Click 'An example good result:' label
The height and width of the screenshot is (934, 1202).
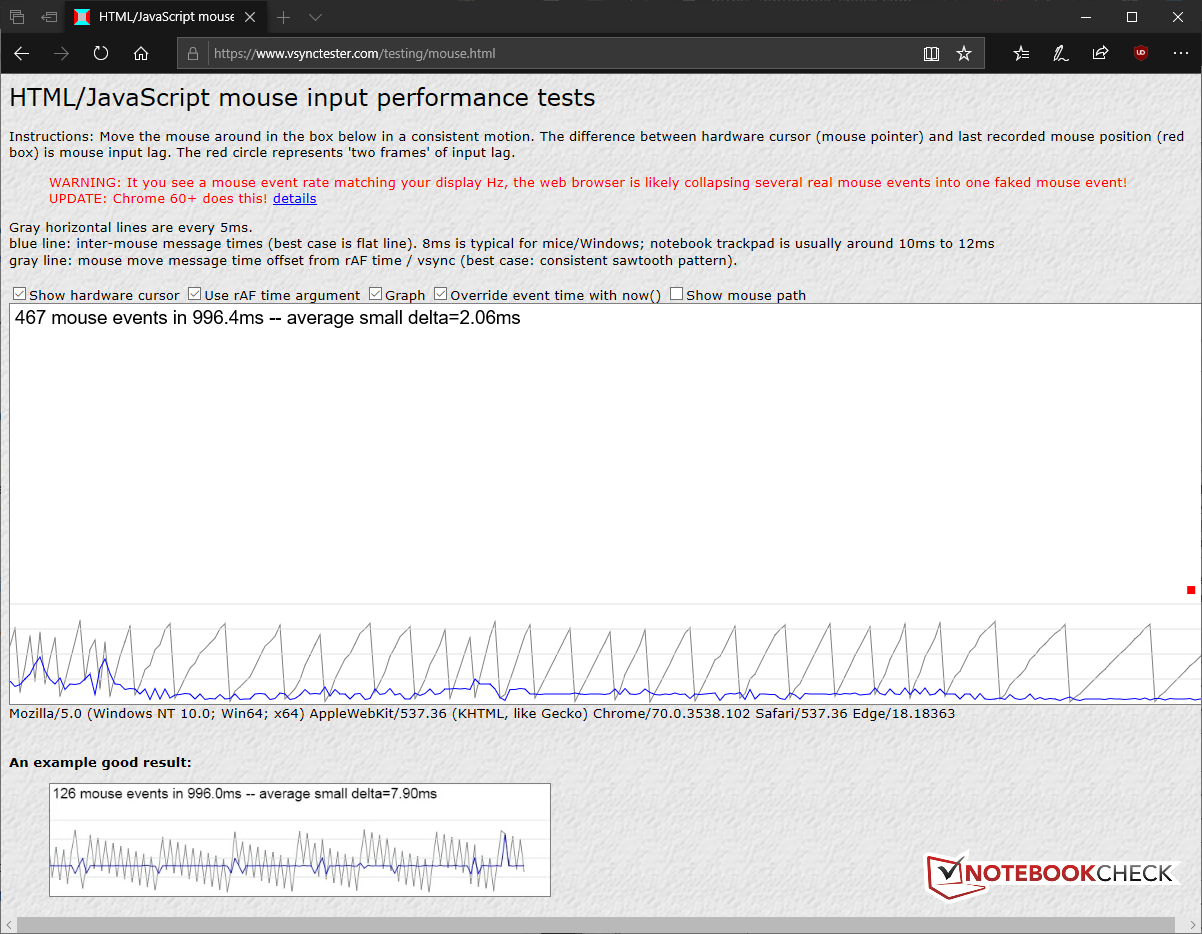click(100, 762)
